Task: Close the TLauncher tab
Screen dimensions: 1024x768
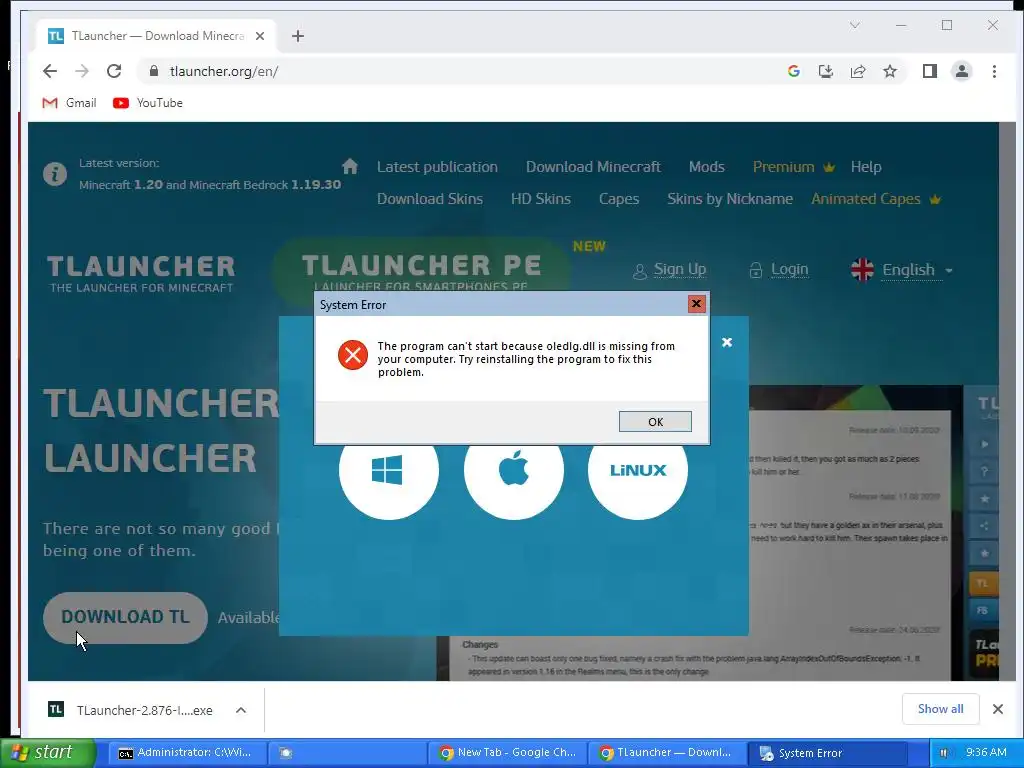Action: click(x=260, y=36)
